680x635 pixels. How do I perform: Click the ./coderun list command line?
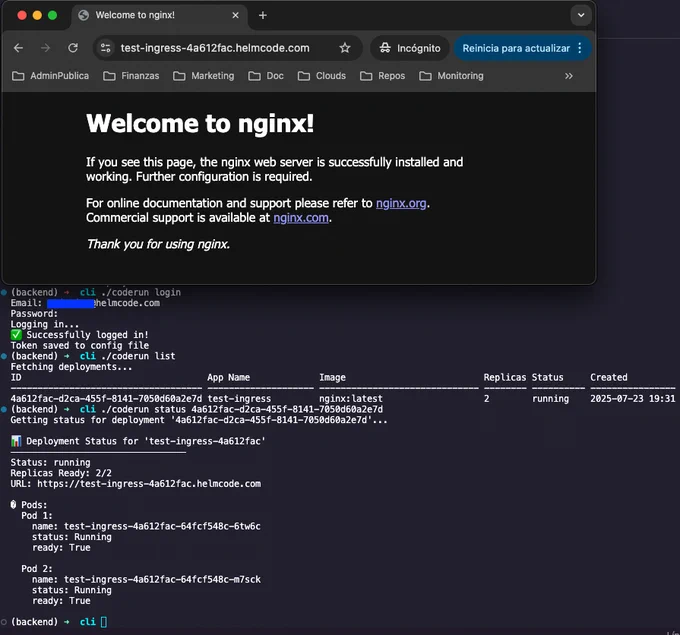tap(138, 356)
